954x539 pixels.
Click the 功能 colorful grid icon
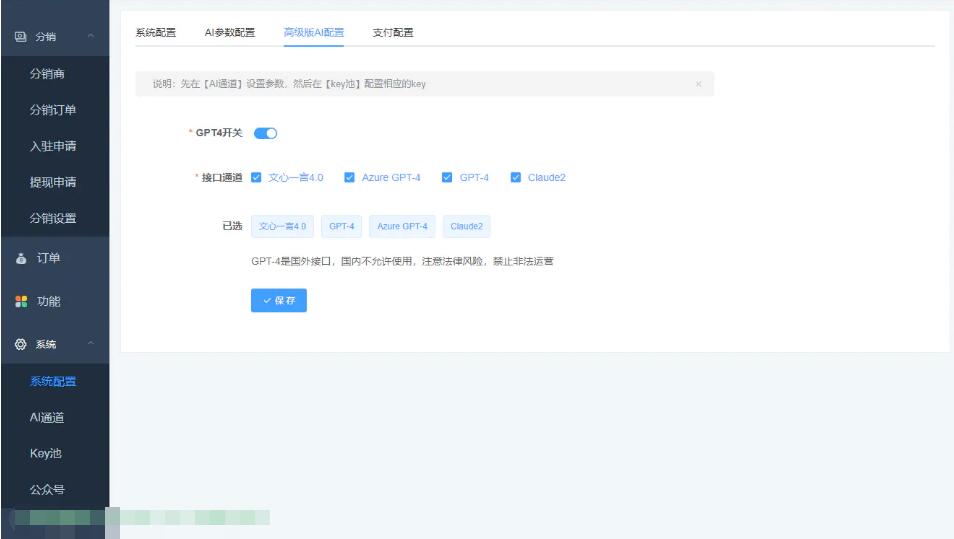coord(20,301)
